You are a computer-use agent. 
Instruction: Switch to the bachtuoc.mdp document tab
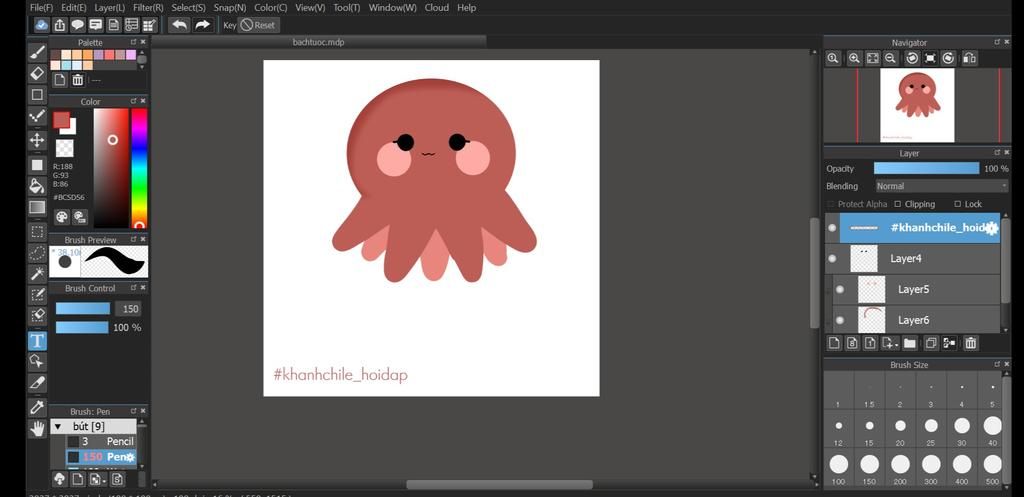point(319,42)
